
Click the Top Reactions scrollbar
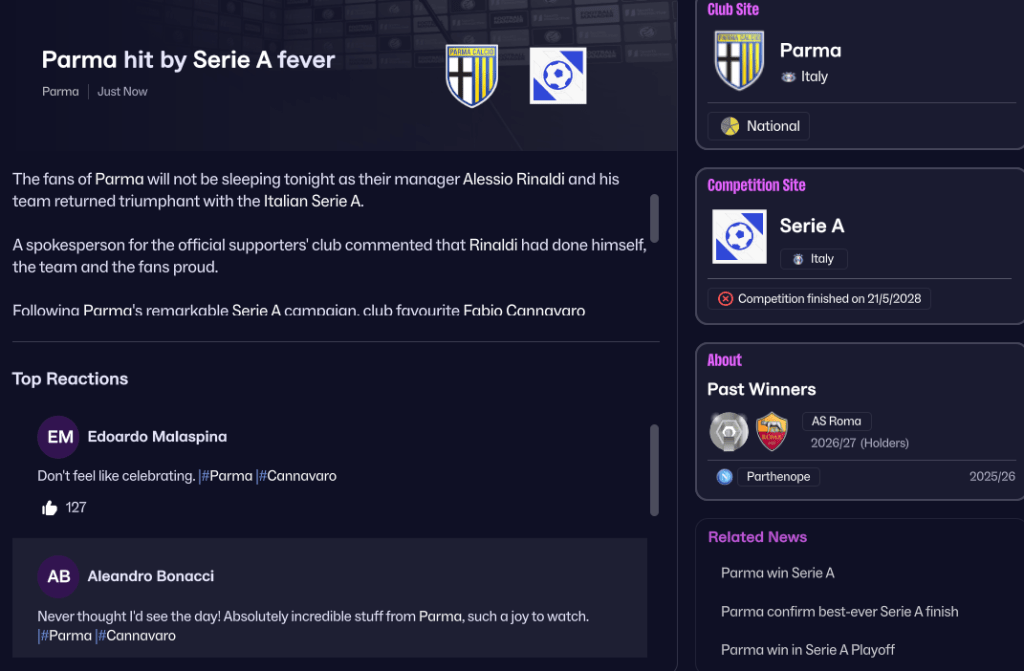coord(654,470)
